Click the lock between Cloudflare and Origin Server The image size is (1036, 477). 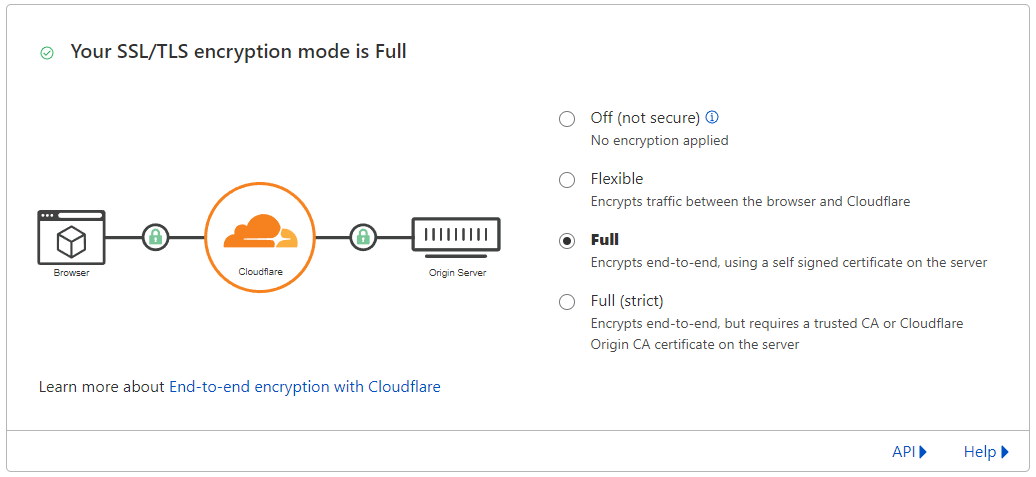coord(363,237)
